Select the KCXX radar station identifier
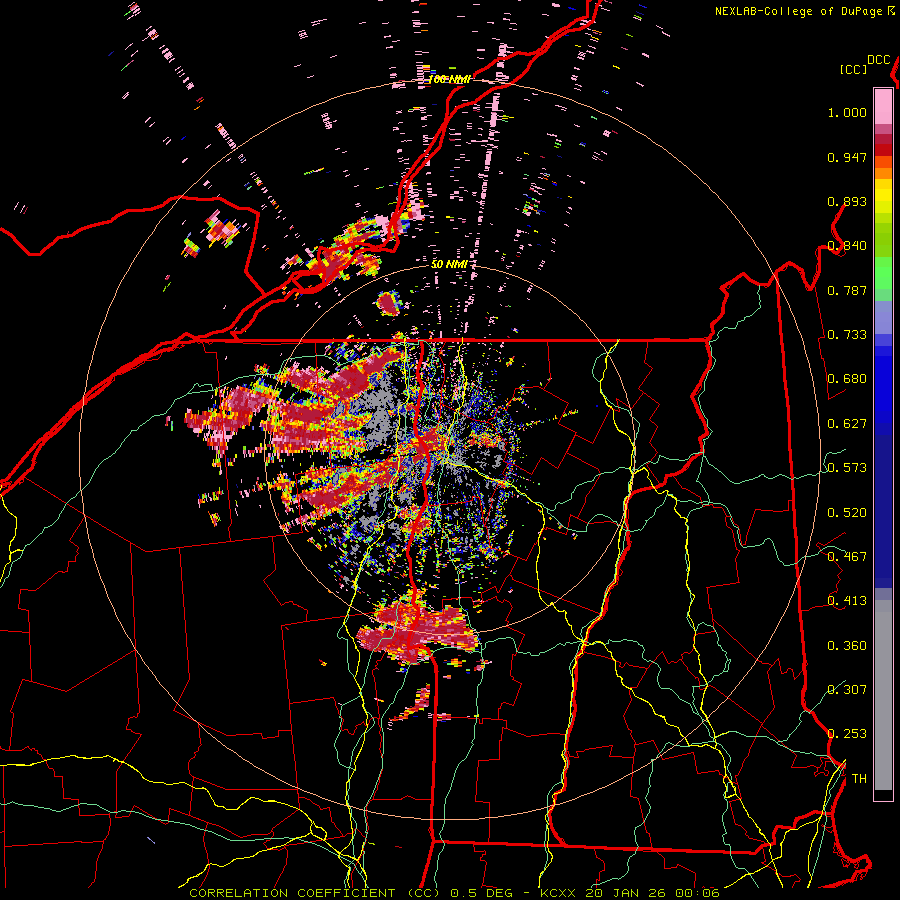This screenshot has width=900, height=900. [559, 893]
